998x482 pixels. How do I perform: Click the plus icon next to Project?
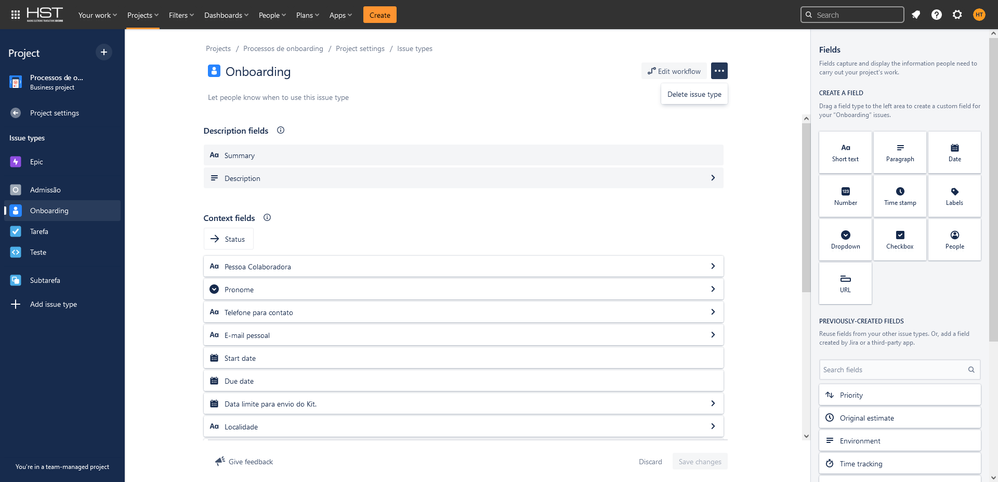click(104, 52)
